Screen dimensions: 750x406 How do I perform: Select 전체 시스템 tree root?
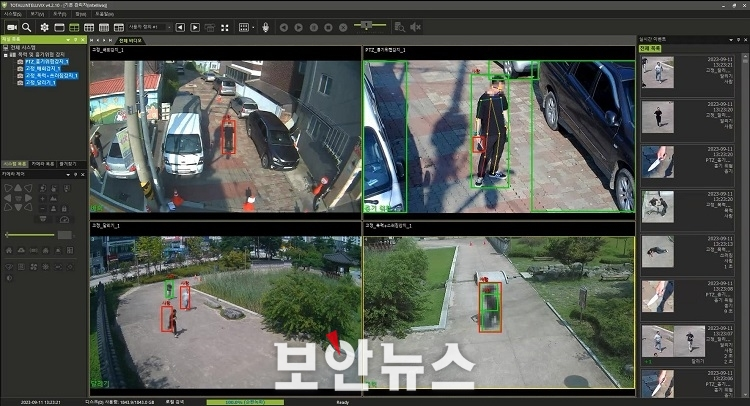click(x=23, y=48)
